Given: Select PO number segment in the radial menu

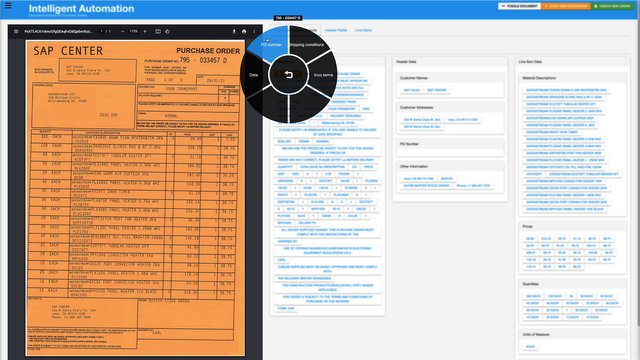Looking at the screenshot, I should pos(271,44).
